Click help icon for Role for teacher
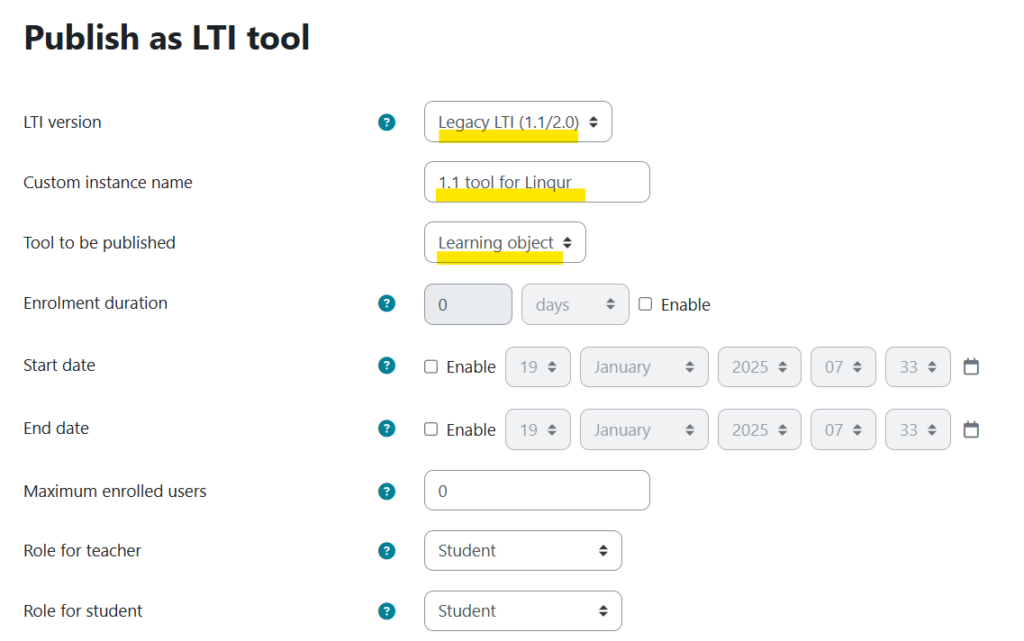Viewport: 1024px width, 641px height. click(x=387, y=551)
